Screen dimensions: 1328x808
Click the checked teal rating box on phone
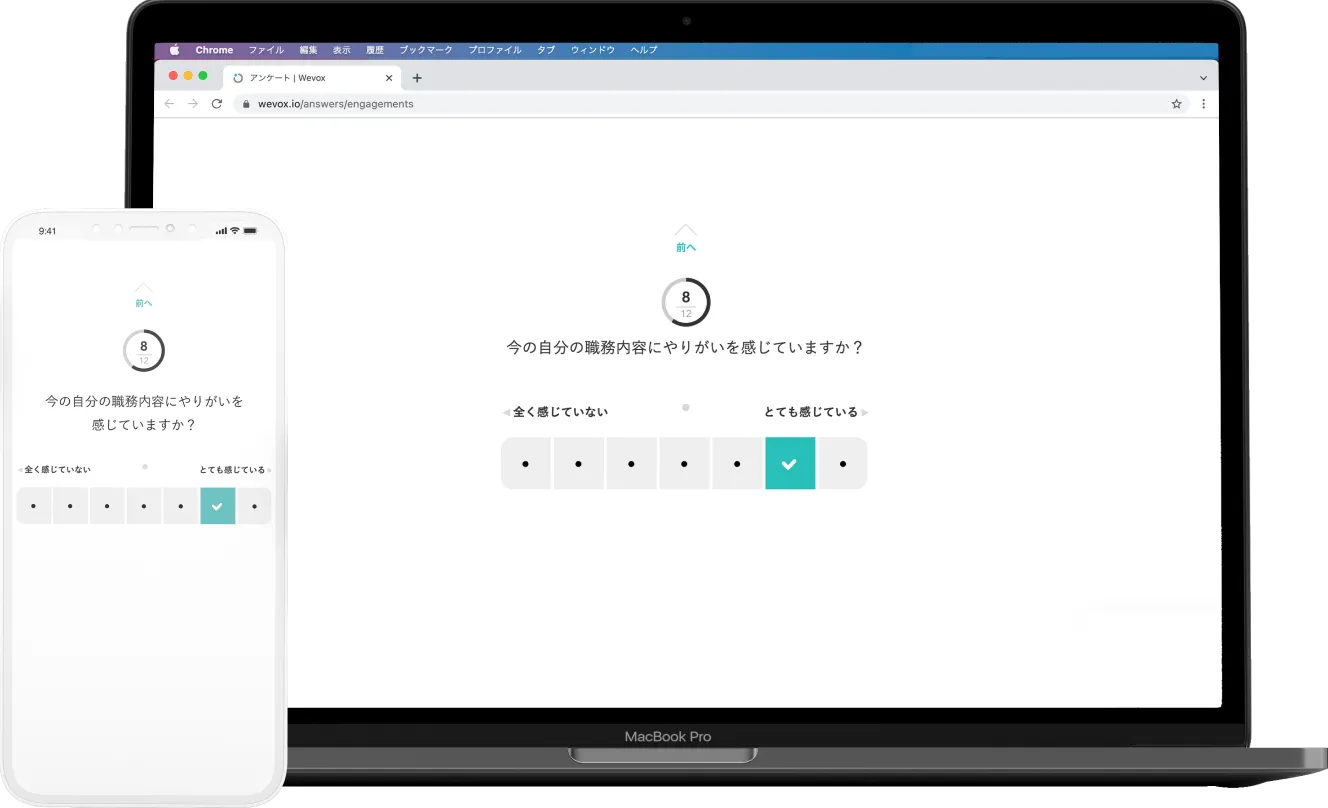coord(217,506)
